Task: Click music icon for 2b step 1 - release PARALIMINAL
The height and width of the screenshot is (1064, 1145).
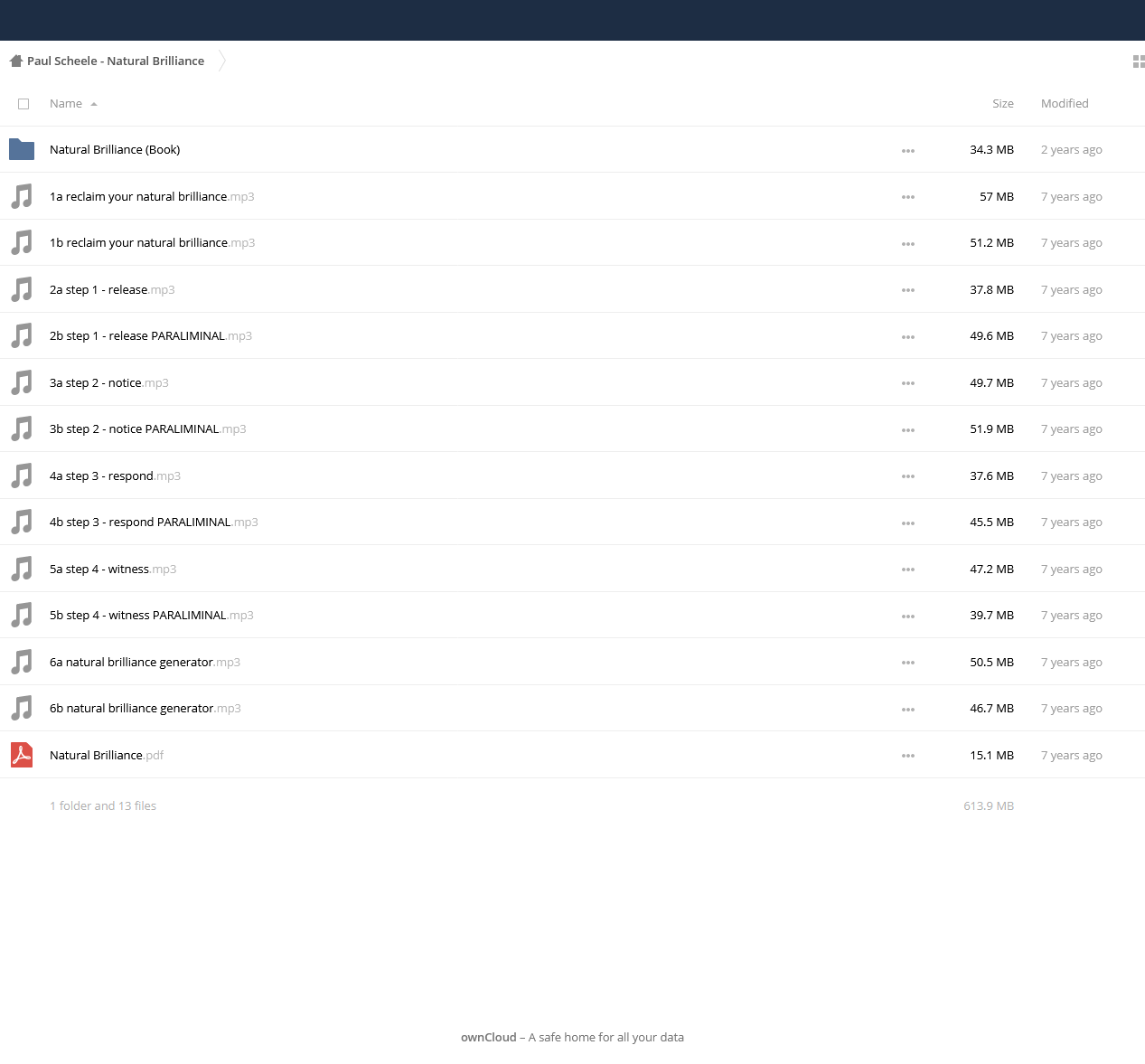Action: pyautogui.click(x=22, y=335)
